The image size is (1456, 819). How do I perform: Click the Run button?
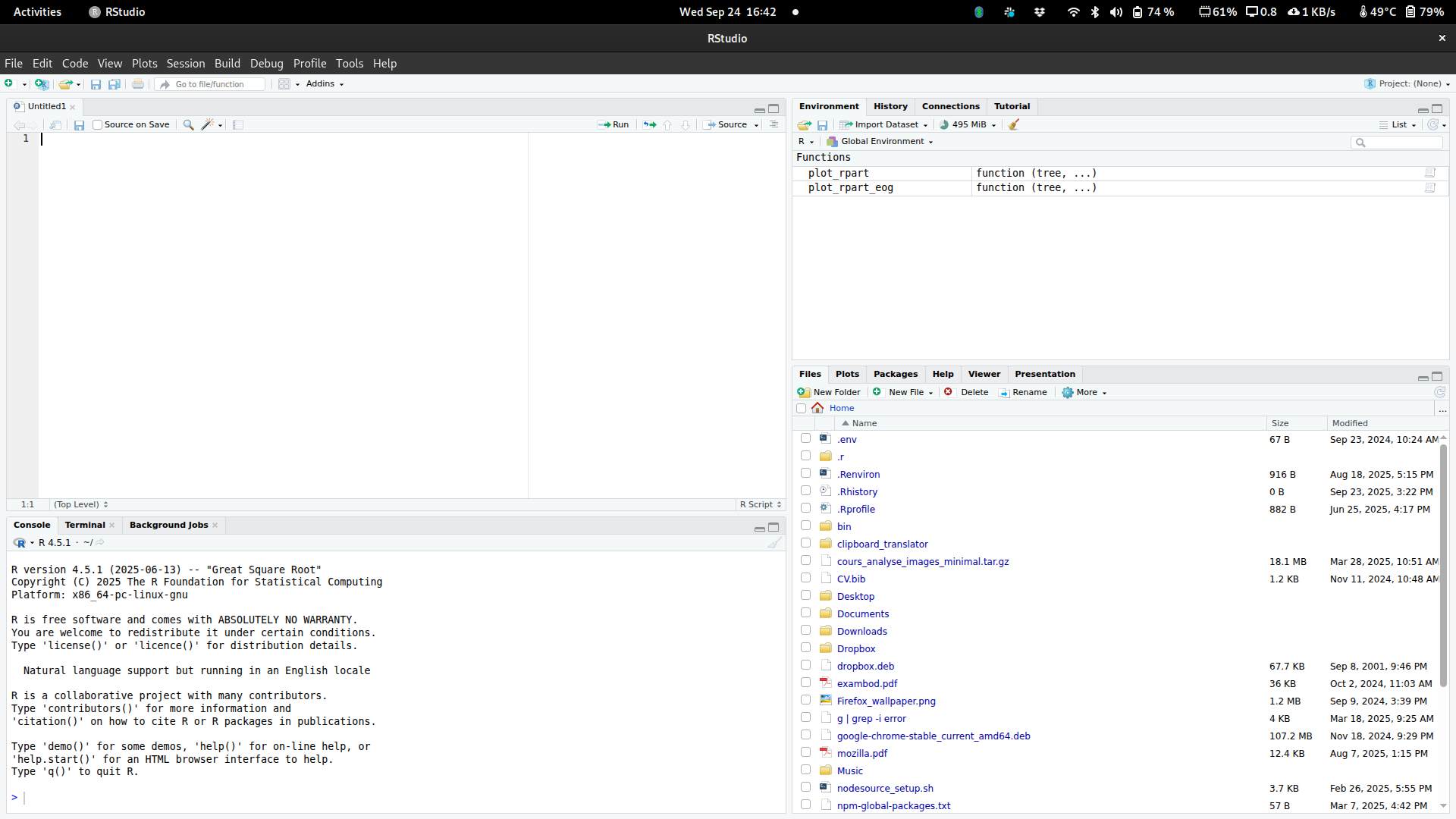coord(613,124)
